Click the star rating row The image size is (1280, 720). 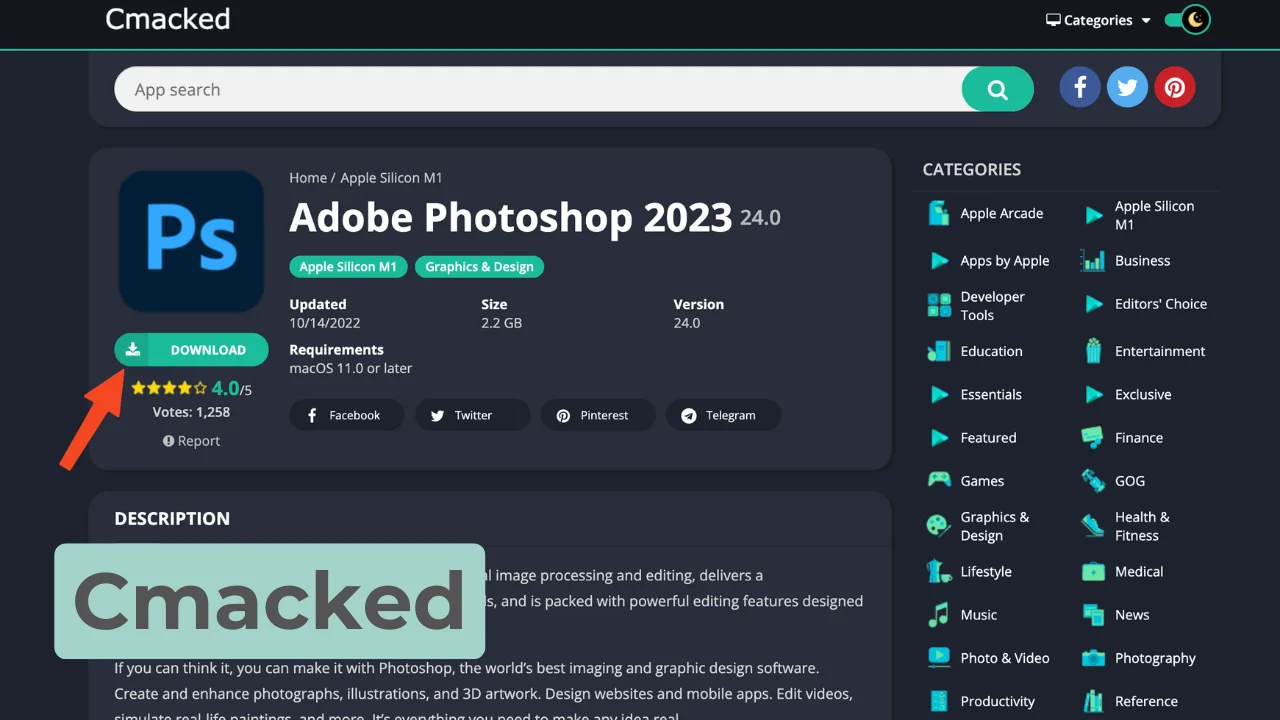169,388
